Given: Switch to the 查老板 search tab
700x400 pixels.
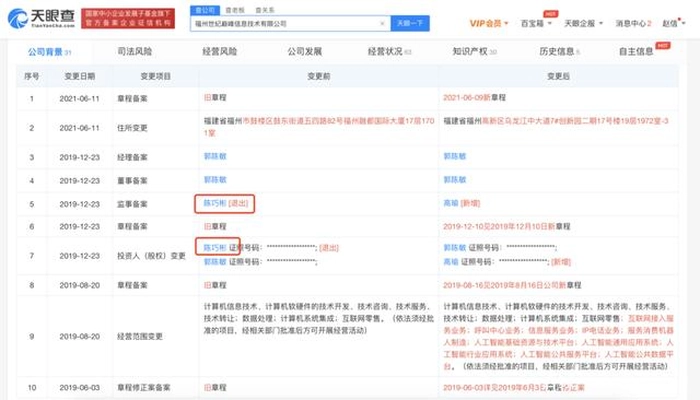Looking at the screenshot, I should point(237,8).
